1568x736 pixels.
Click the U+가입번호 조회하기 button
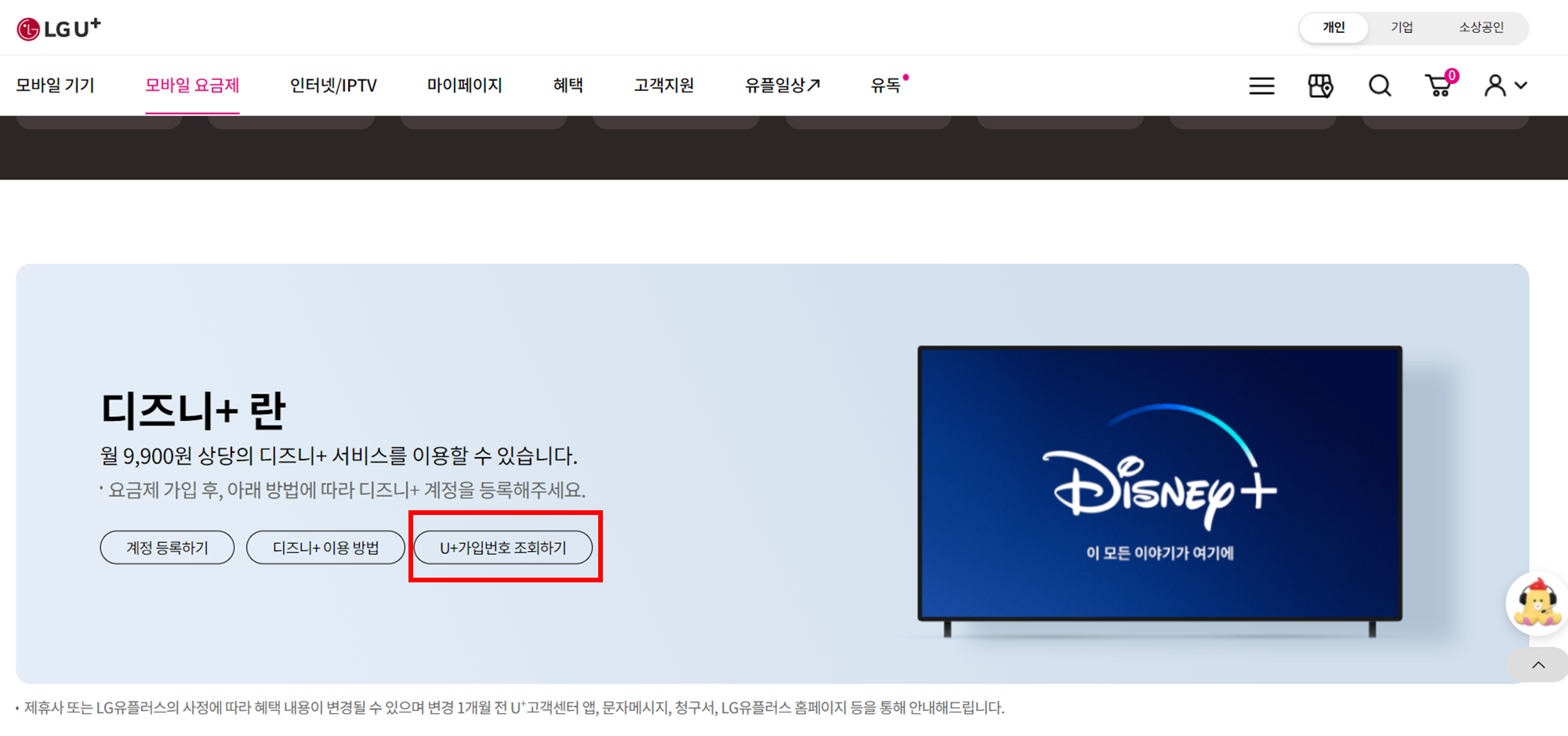pos(503,547)
